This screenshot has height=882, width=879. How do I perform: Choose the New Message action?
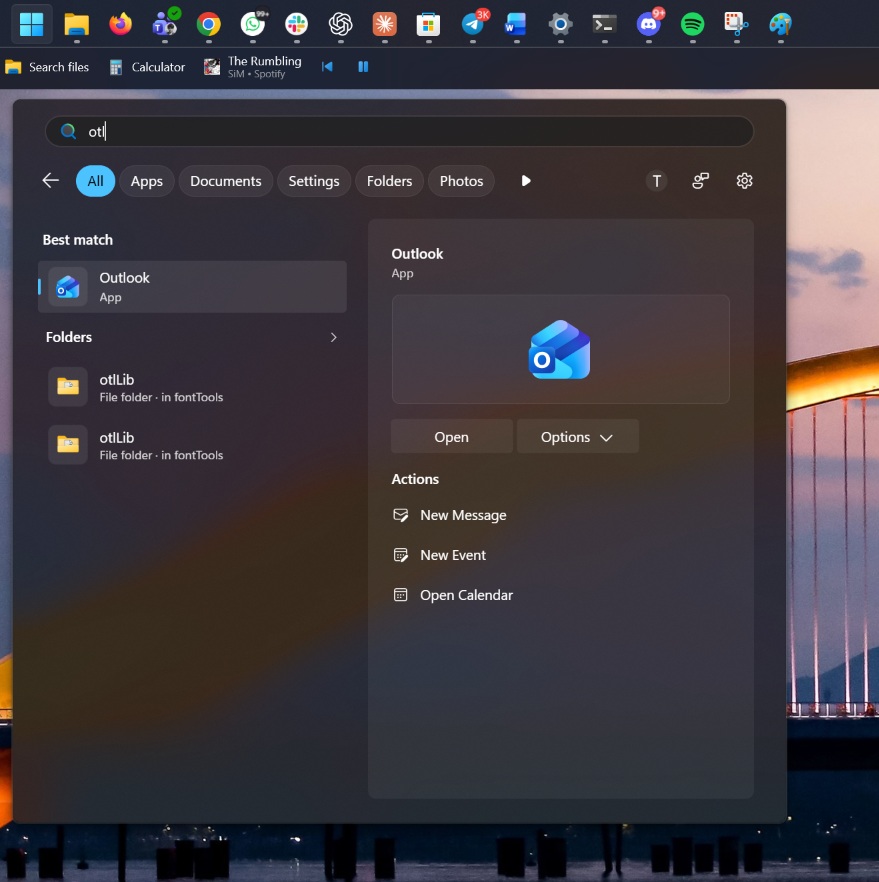[x=450, y=515]
